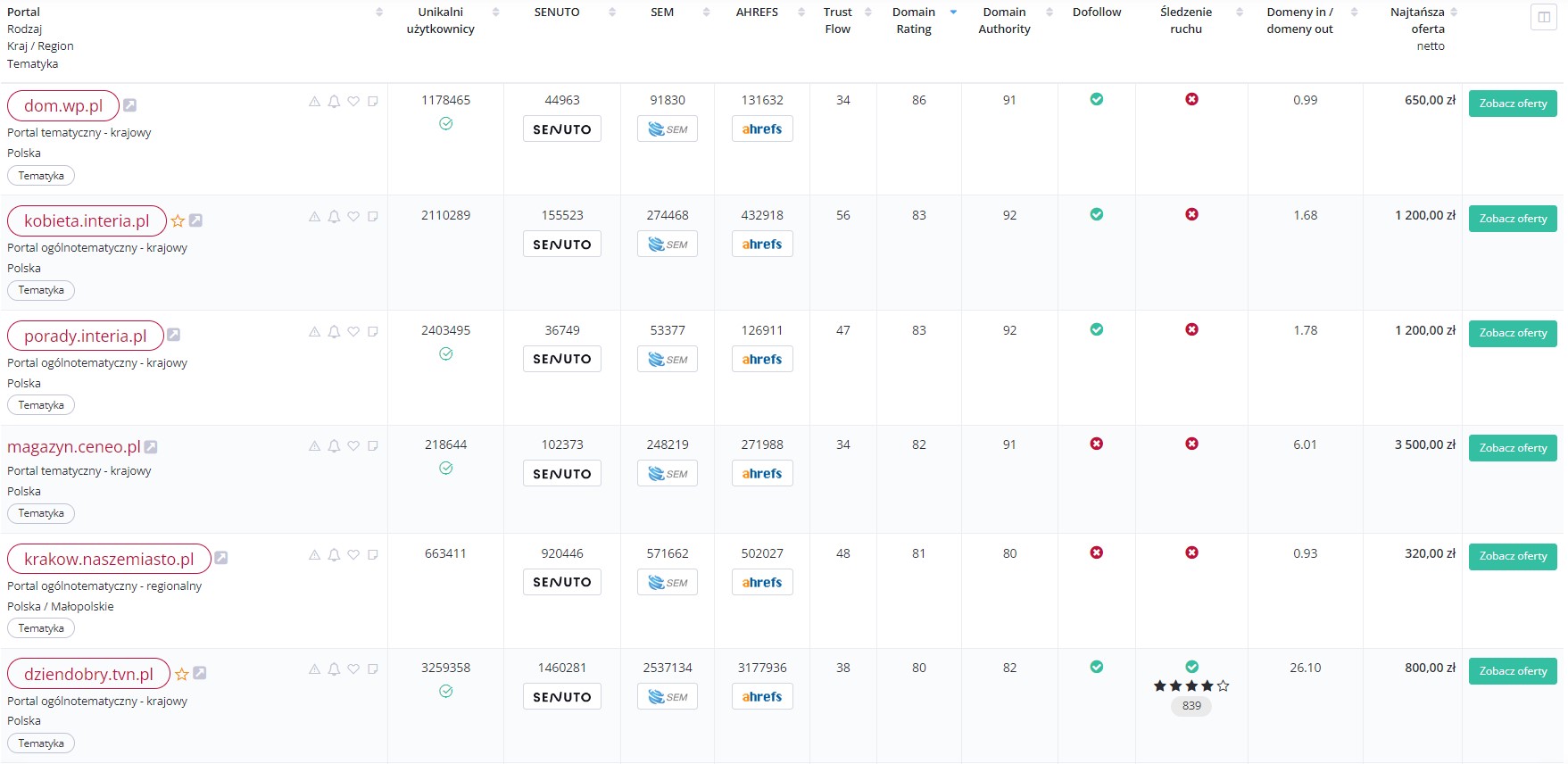
Task: Click ahrefs button in porady.interia.pl row
Action: coord(762,359)
